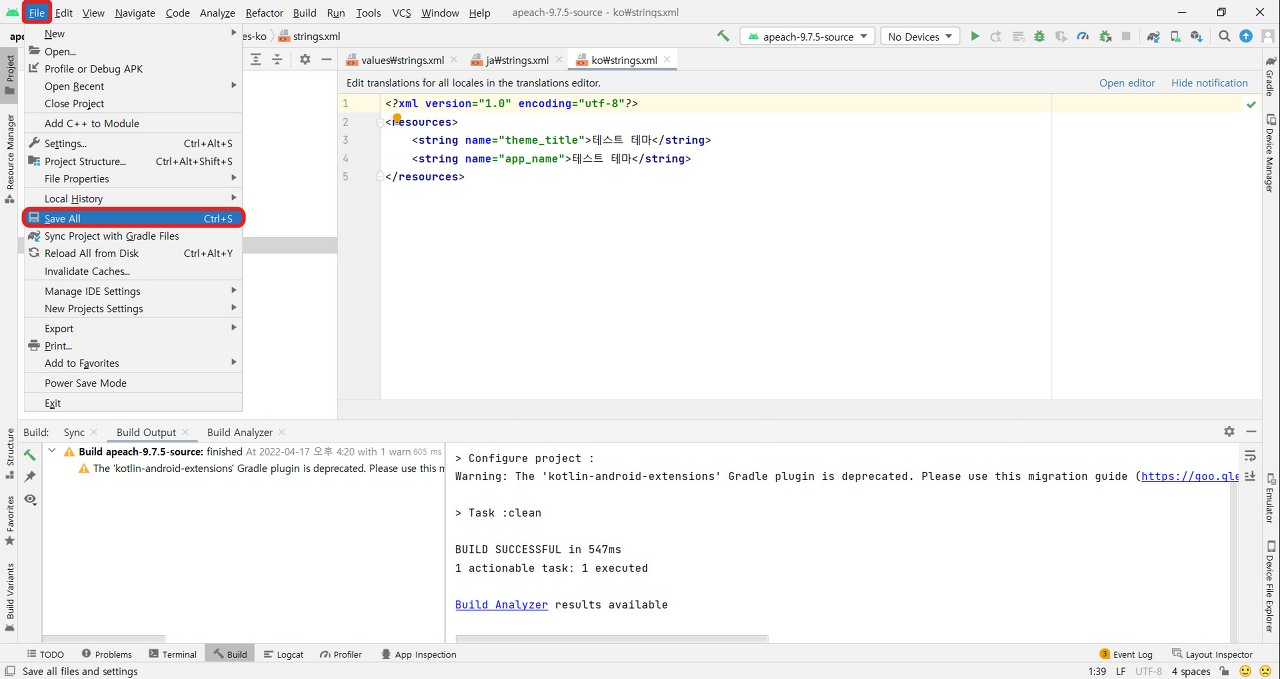Click the deprecated Gradle plugin warning row

click(260, 468)
